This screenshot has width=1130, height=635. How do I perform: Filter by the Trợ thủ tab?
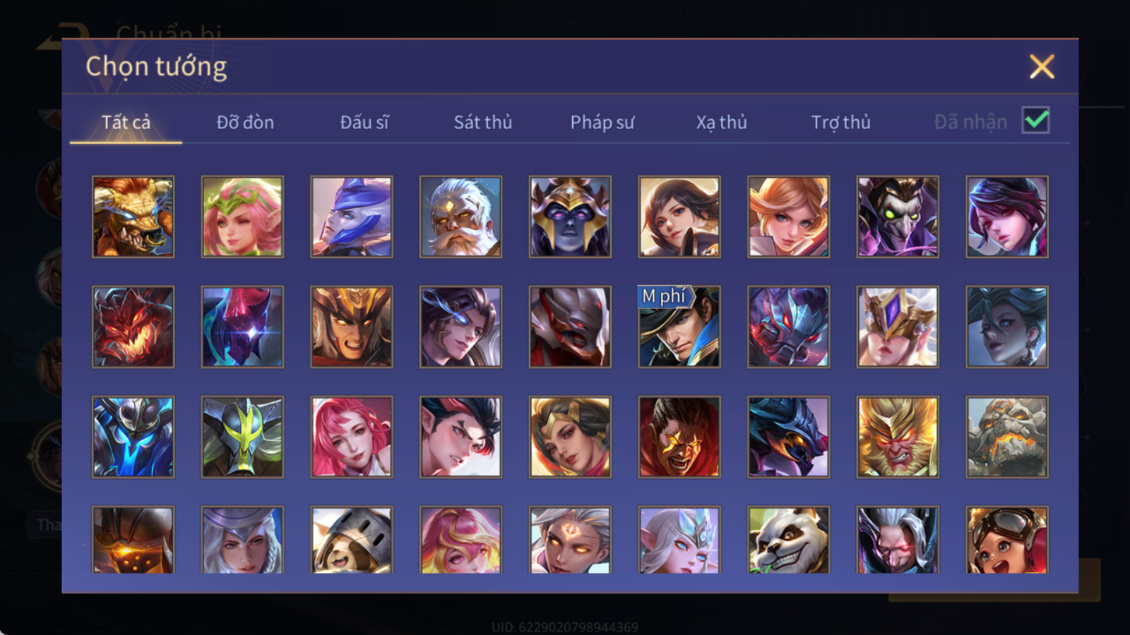[x=841, y=122]
